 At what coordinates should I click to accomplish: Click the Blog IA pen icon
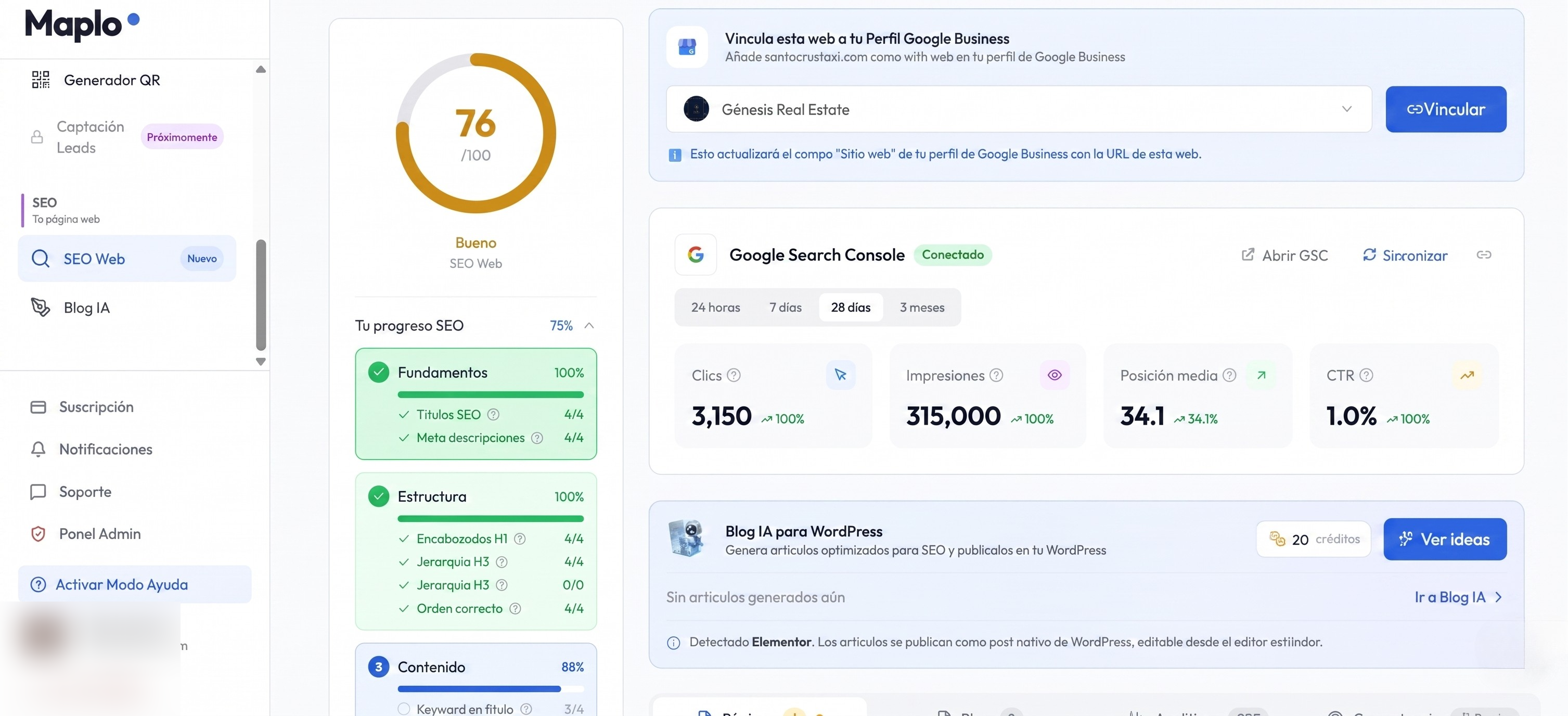pos(41,308)
